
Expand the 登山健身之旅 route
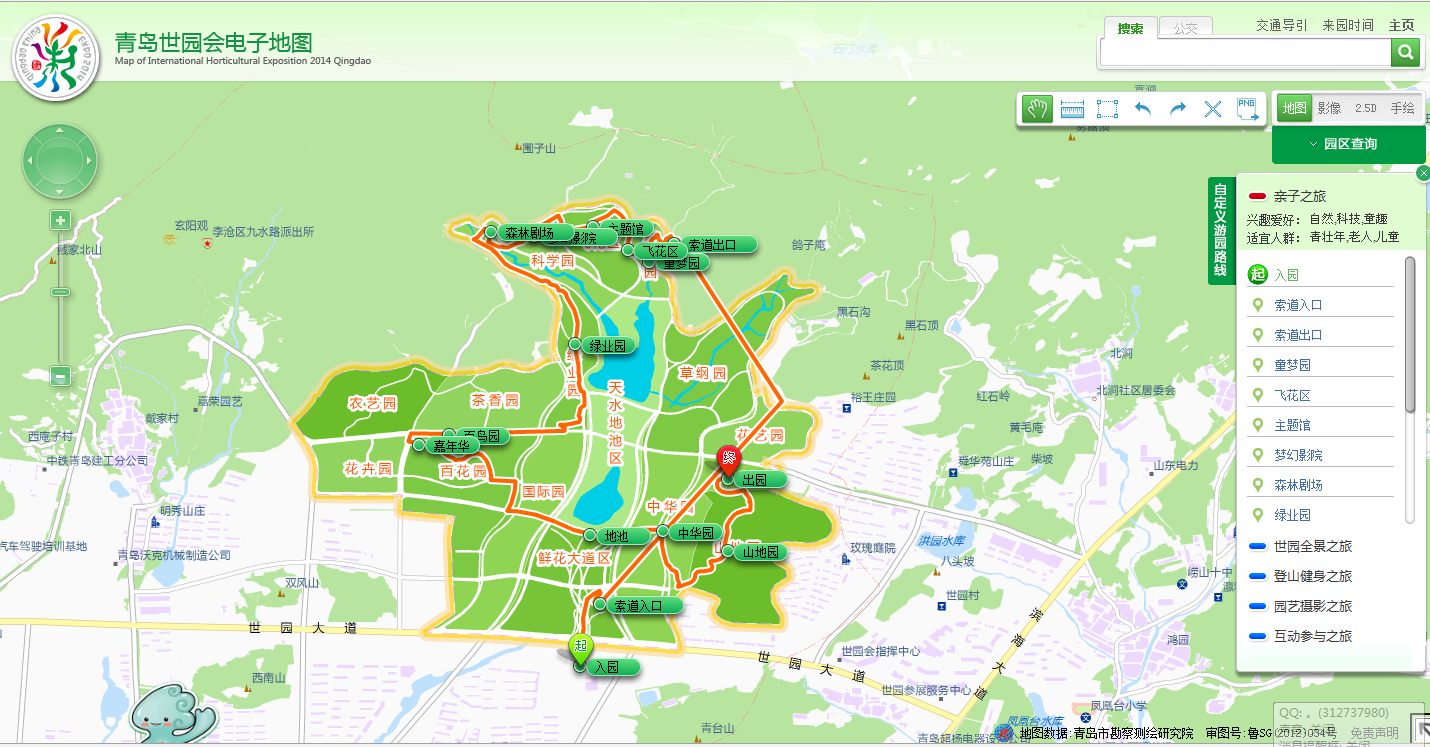click(x=1312, y=576)
